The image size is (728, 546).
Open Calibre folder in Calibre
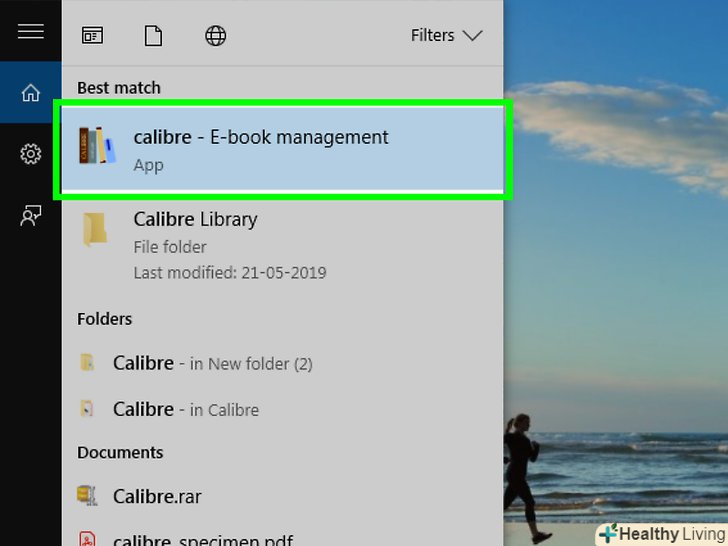(x=283, y=410)
